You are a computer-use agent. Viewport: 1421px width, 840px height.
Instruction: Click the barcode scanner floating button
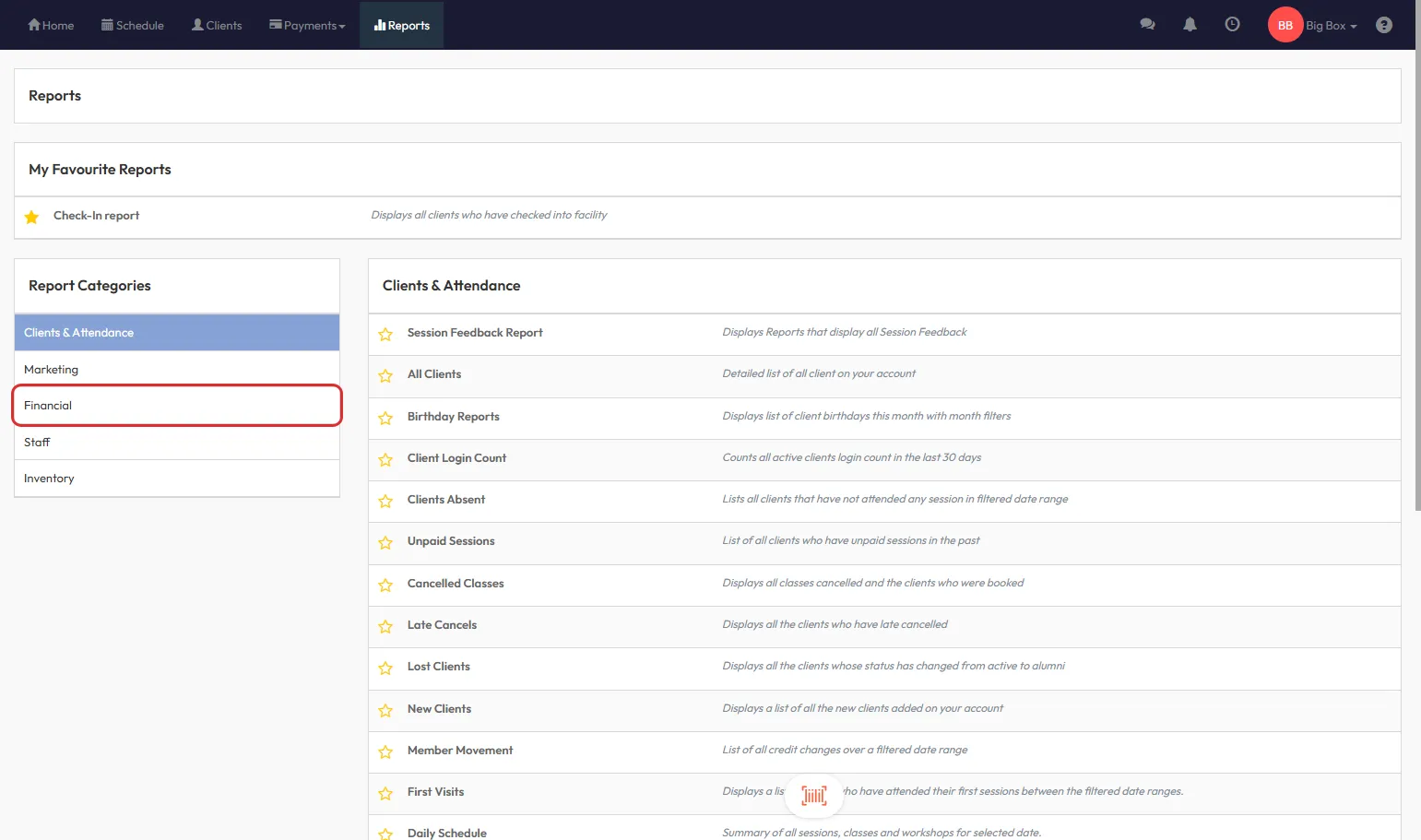[x=813, y=796]
